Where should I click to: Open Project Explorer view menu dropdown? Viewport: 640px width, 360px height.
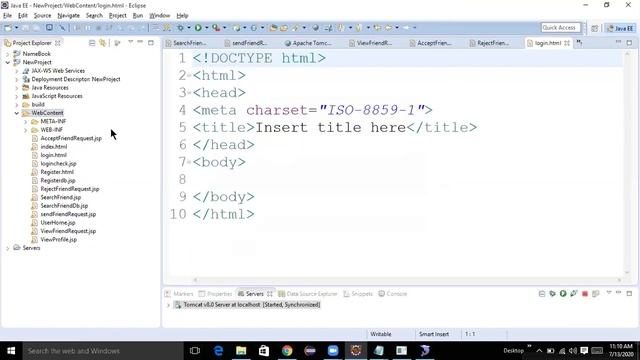(x=130, y=42)
